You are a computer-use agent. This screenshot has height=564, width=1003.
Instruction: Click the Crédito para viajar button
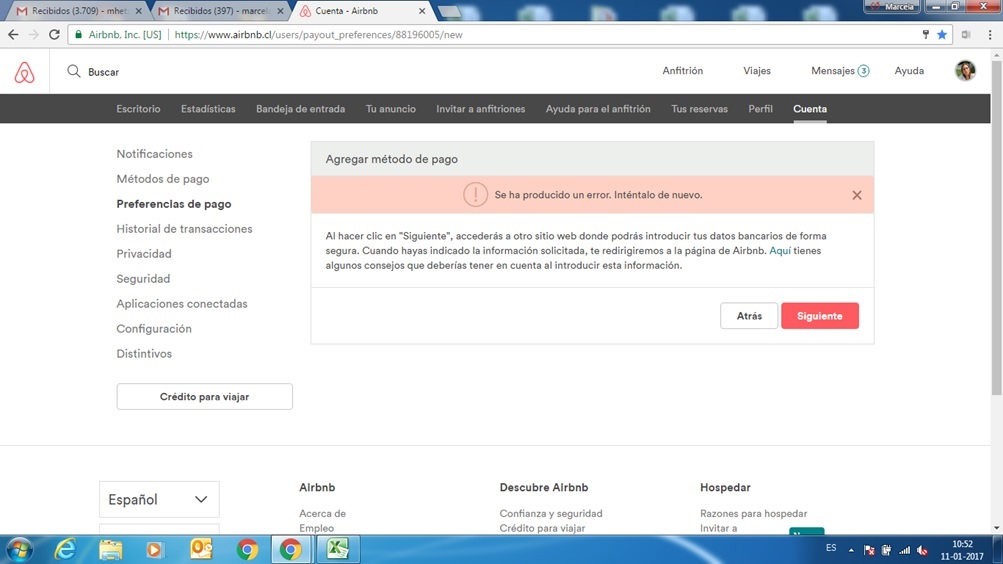[205, 396]
